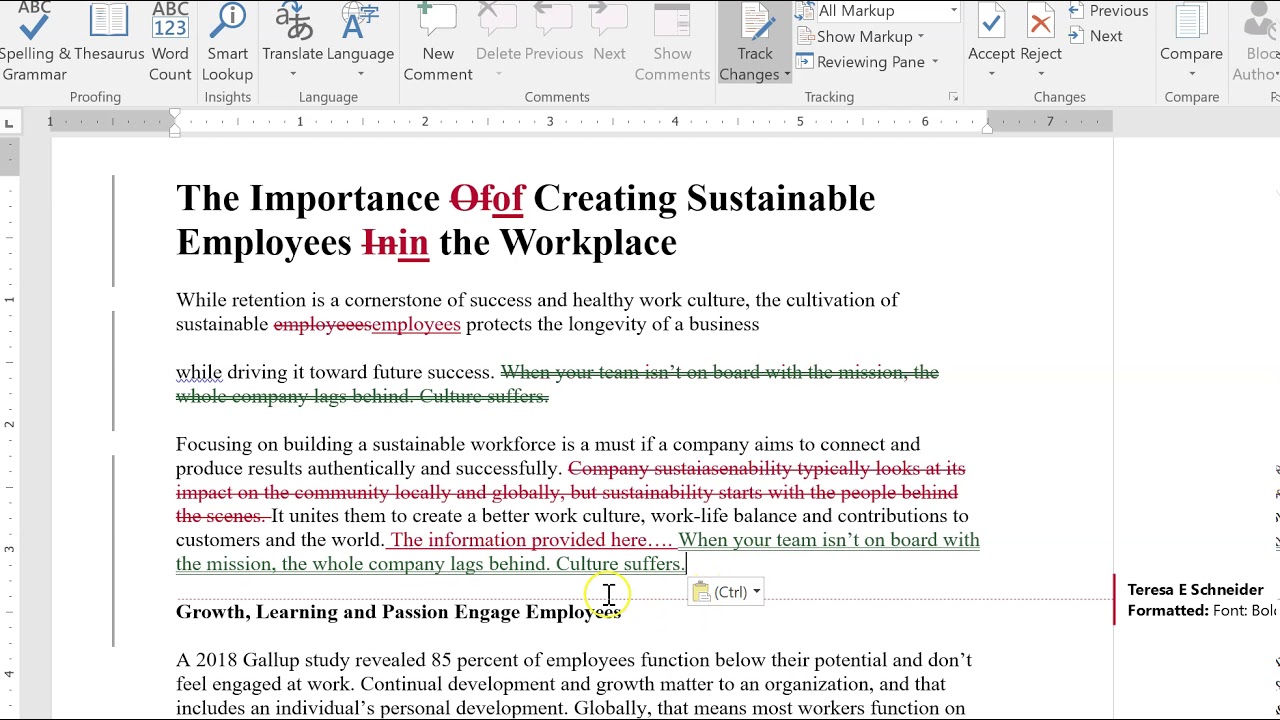This screenshot has width=1280, height=720.
Task: Open the All Markup display combo box
Action: coord(878,11)
